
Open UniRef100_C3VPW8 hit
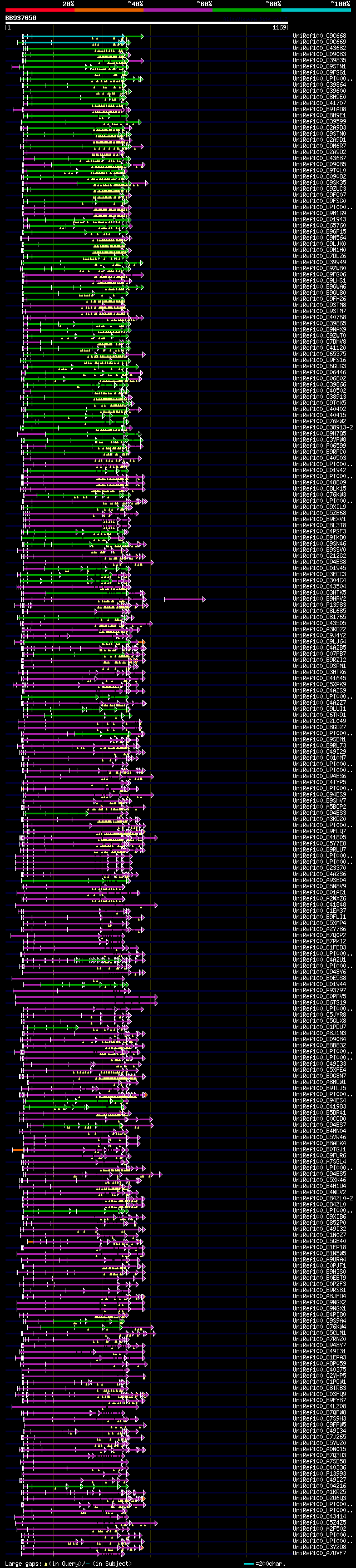point(319,439)
